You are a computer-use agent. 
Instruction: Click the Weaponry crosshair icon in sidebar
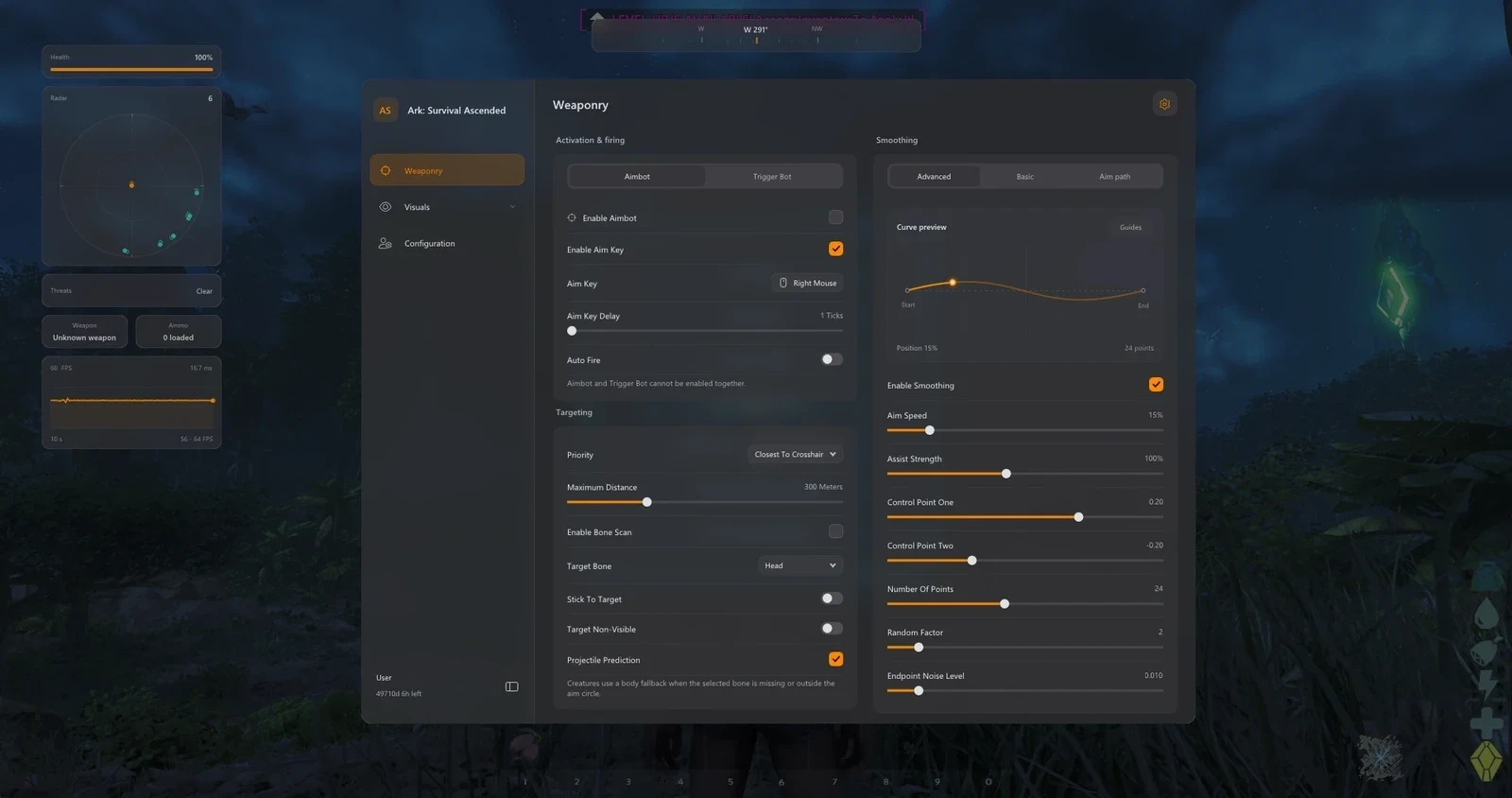[x=386, y=170]
